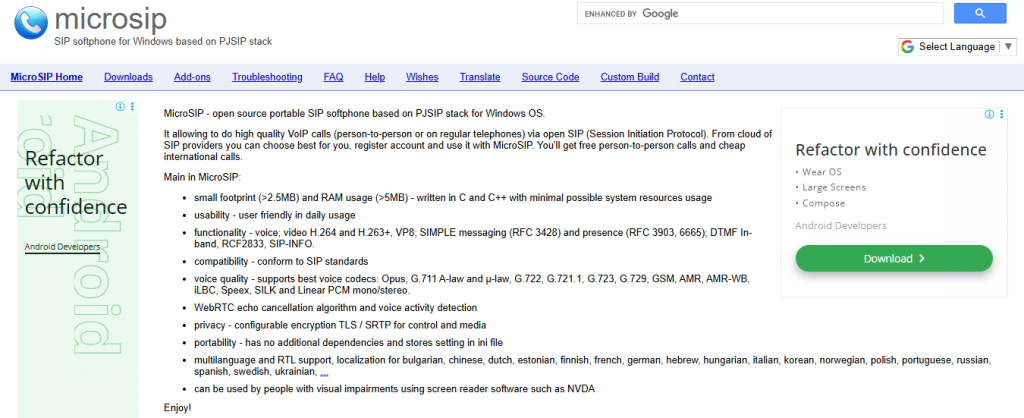Click the green Download button in the ad
Viewport: 1024px width, 418px height.
pos(893,258)
